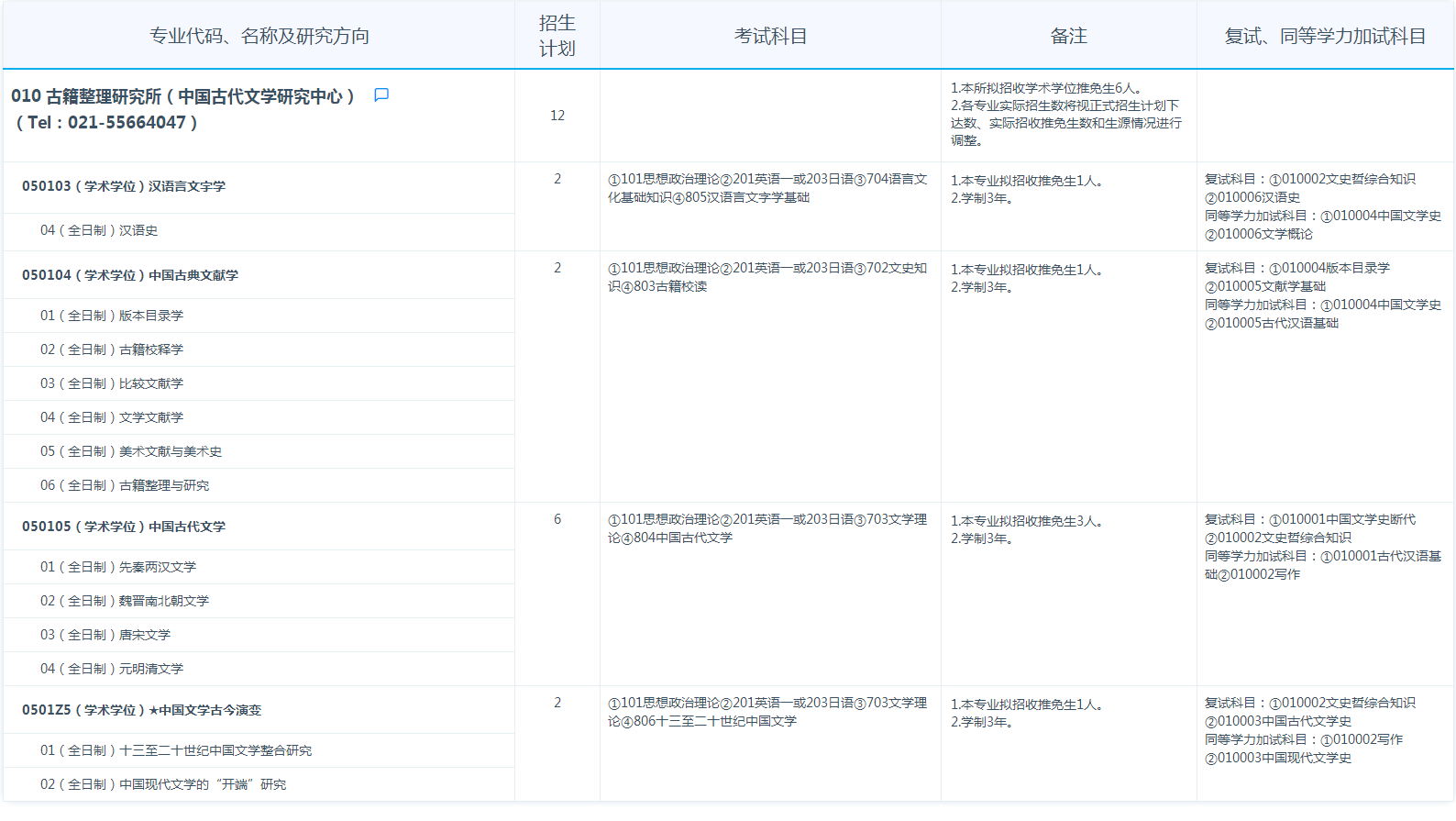Click direction 03 比较文献学
1456x821 pixels.
pyautogui.click(x=112, y=383)
